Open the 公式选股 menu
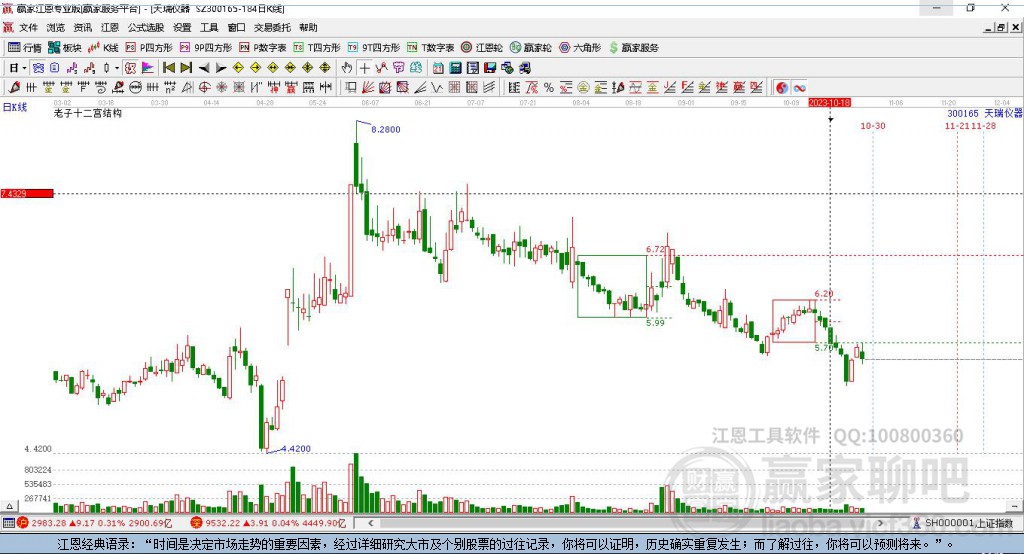The width and height of the screenshot is (1024, 554). click(x=146, y=27)
